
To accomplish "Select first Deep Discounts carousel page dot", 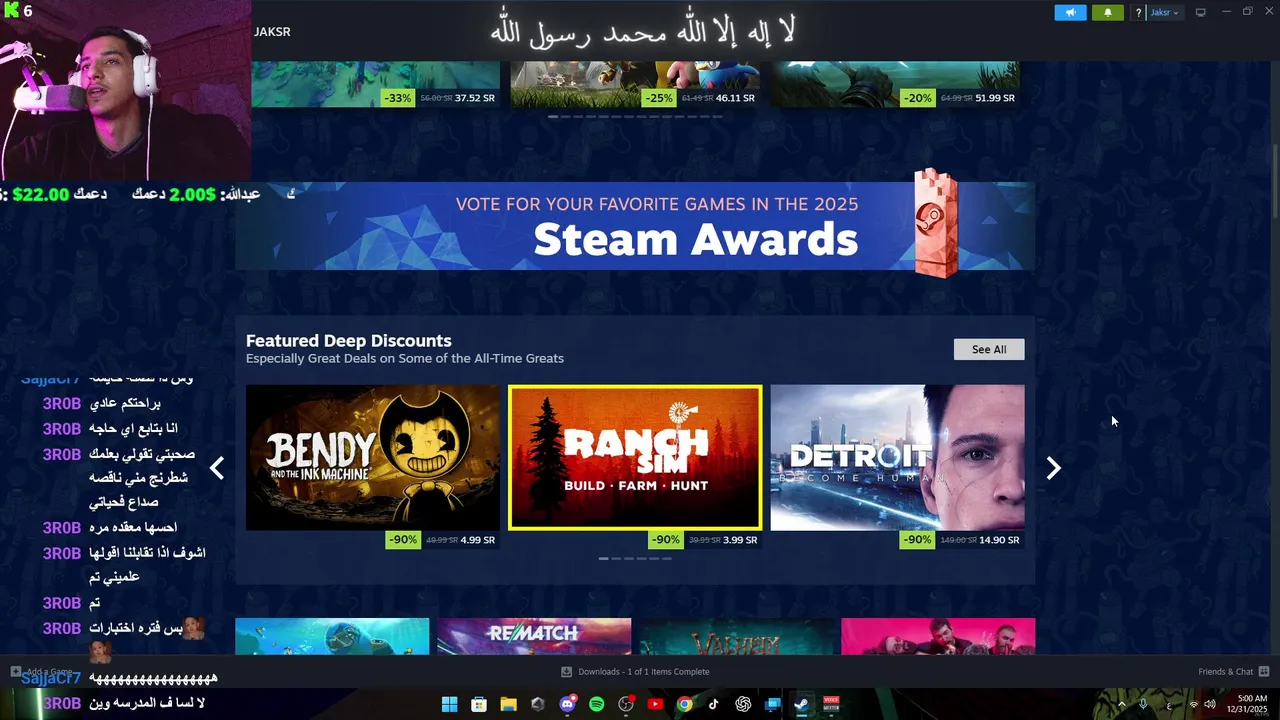I will coord(603,558).
